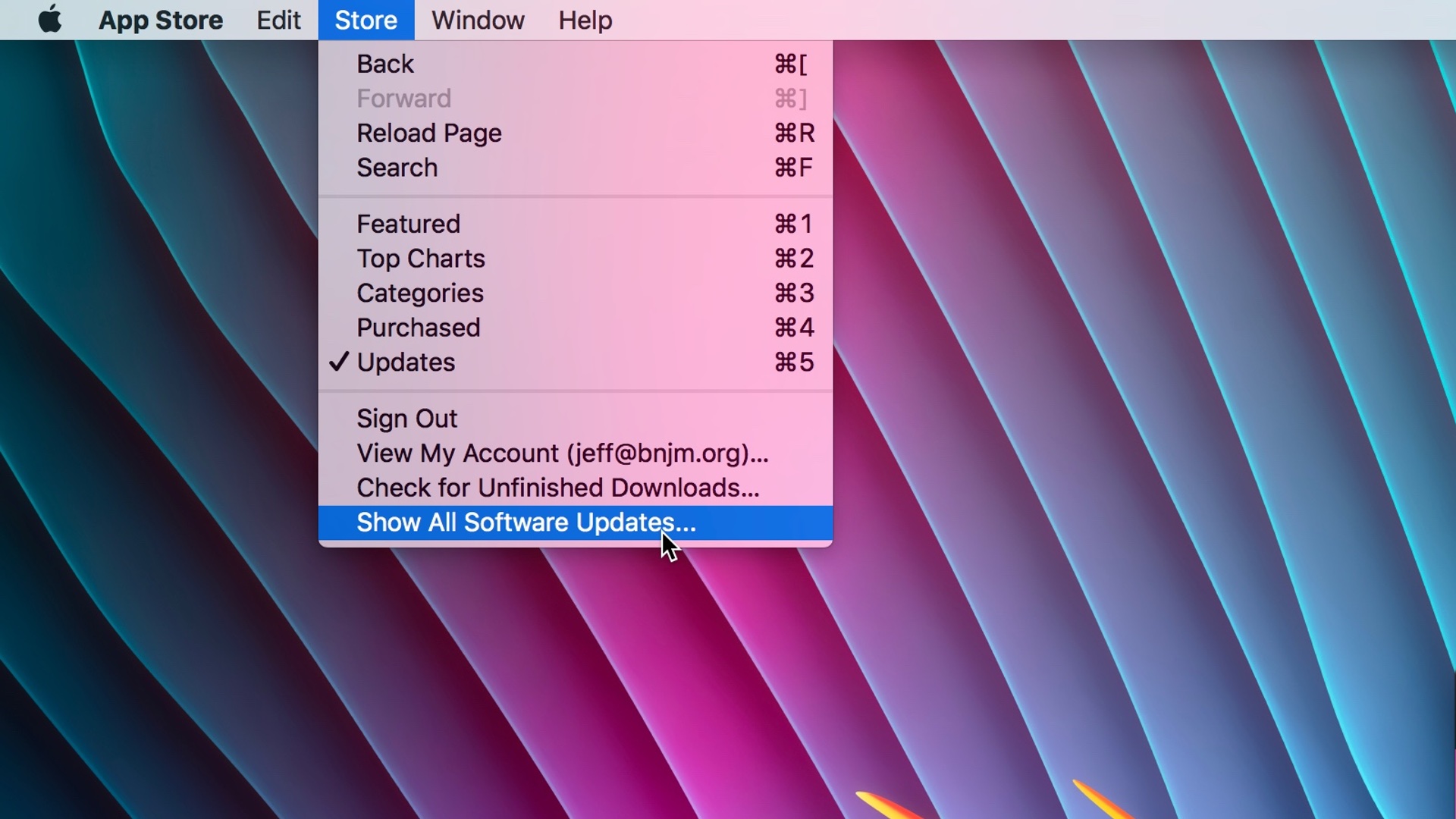
Task: Show the Purchased apps section
Action: tap(419, 328)
